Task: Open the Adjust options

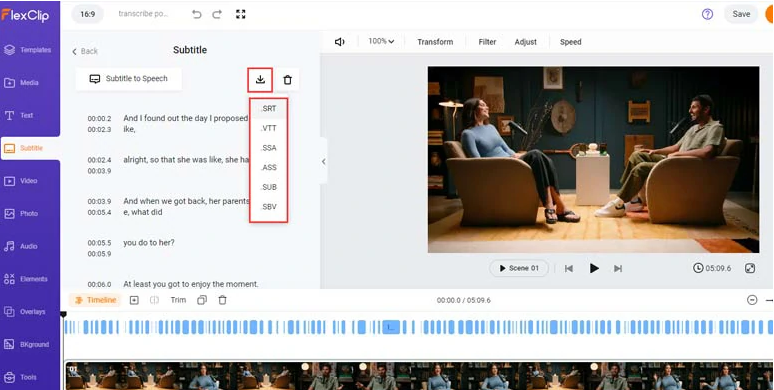Action: tap(525, 42)
